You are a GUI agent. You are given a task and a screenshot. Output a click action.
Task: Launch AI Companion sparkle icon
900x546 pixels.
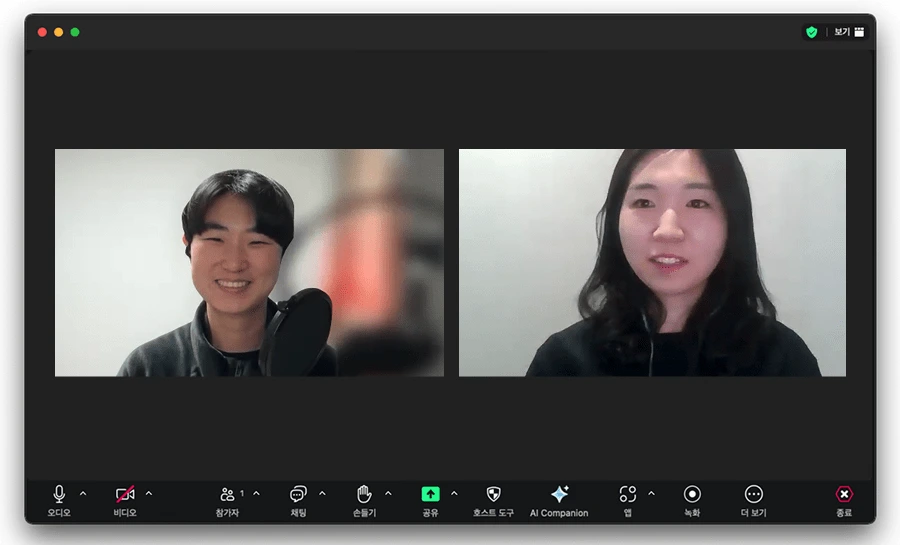click(x=559, y=494)
